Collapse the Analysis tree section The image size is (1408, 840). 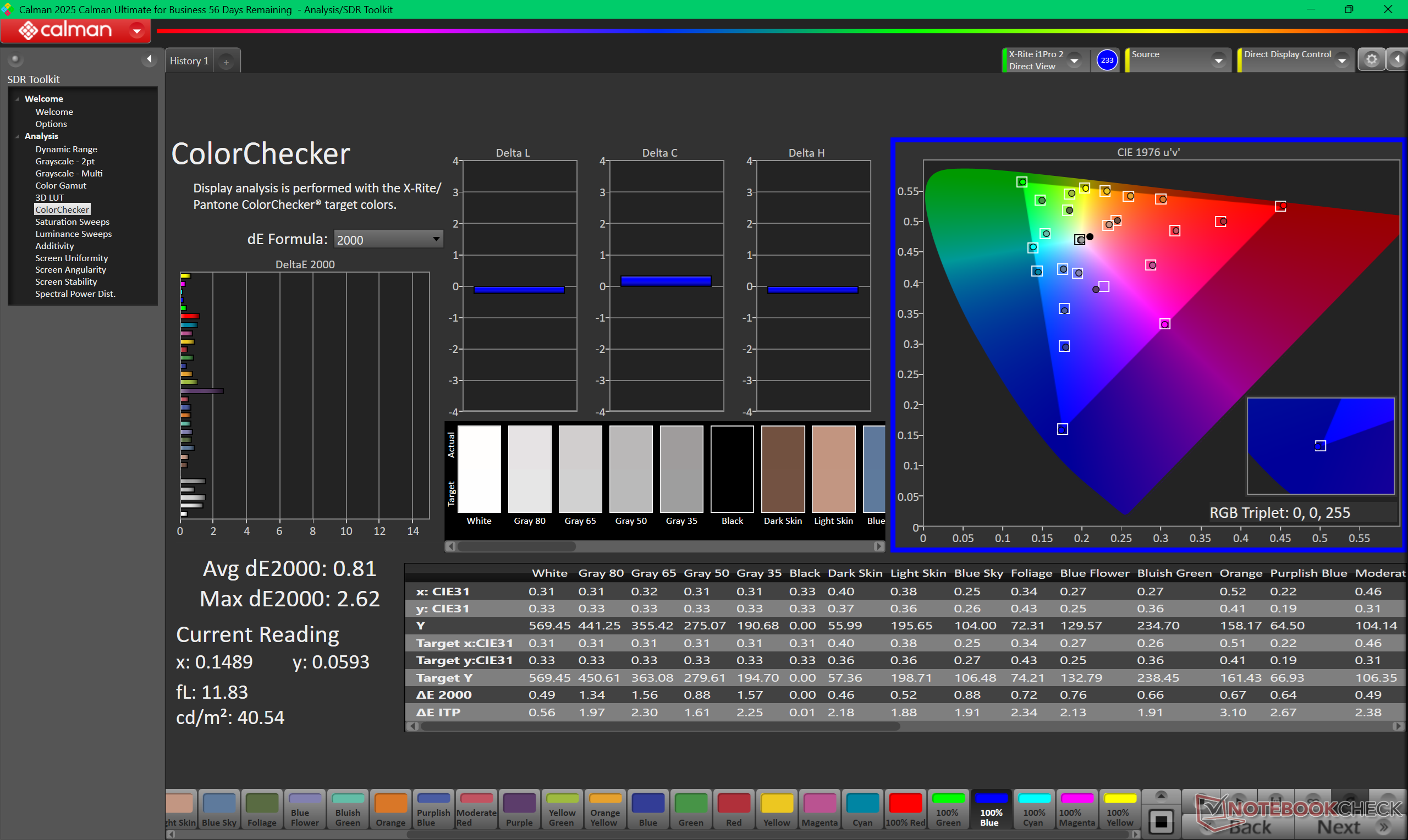point(18,136)
